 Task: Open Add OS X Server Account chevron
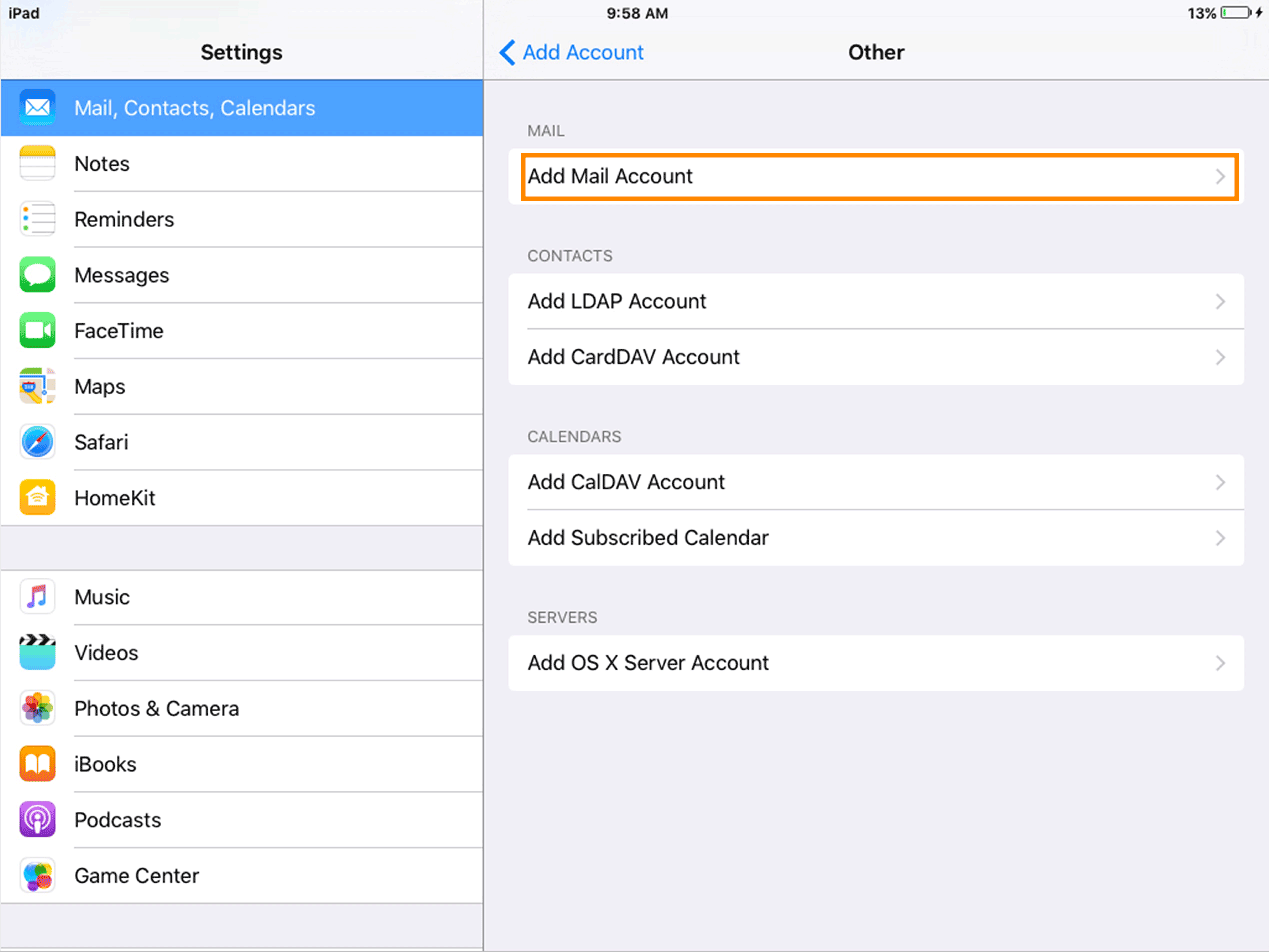click(1220, 663)
